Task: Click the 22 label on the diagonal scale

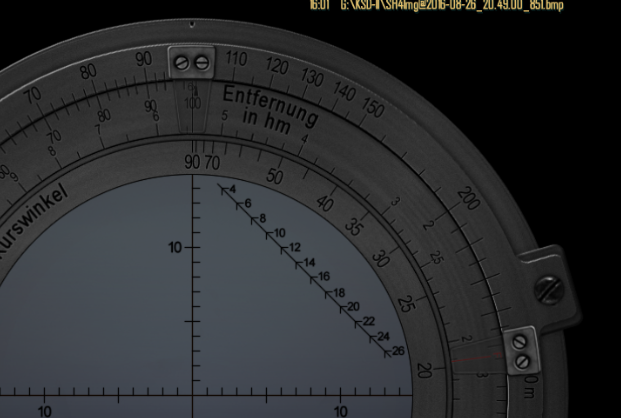Action: click(369, 321)
